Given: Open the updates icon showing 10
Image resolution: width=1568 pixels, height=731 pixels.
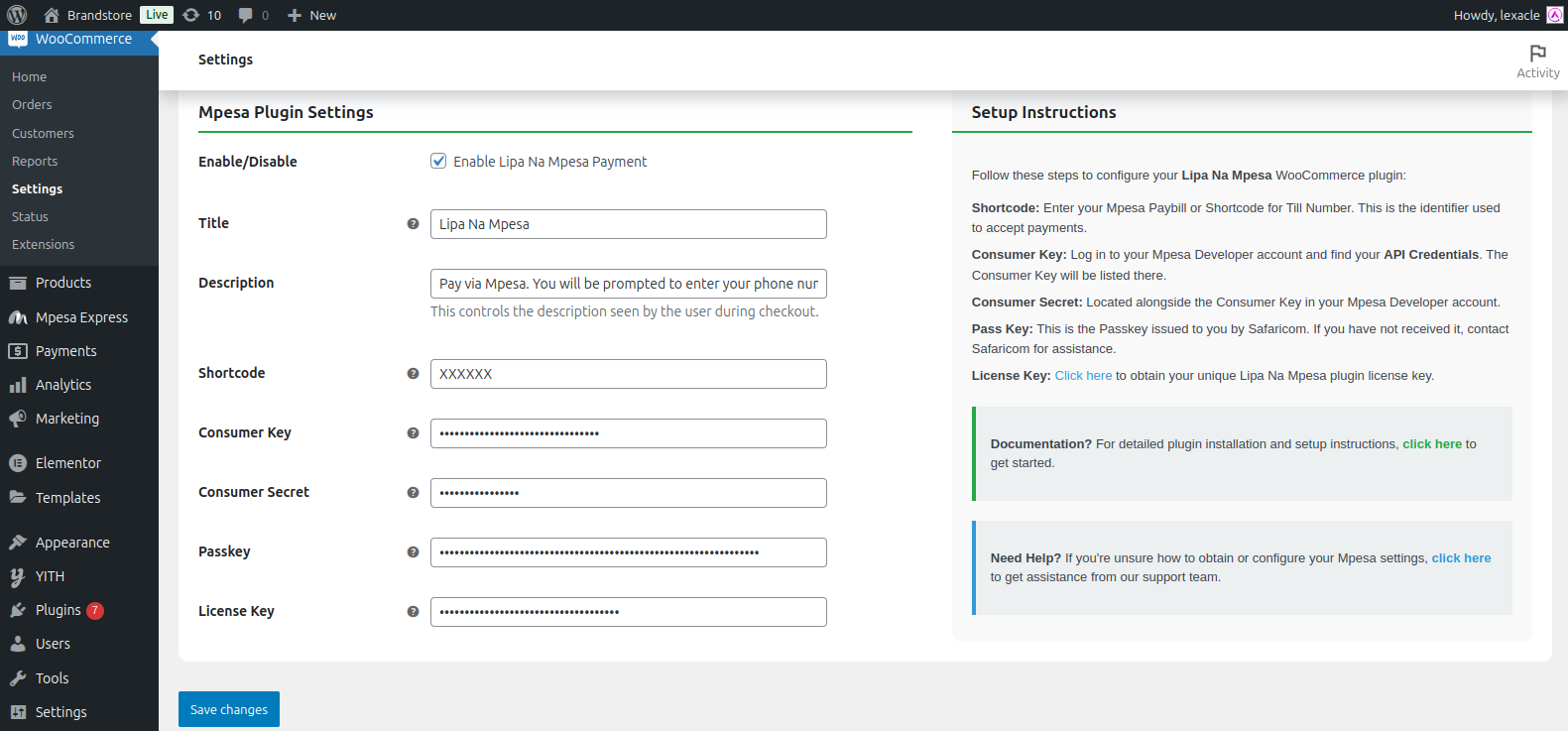Looking at the screenshot, I should (x=191, y=15).
